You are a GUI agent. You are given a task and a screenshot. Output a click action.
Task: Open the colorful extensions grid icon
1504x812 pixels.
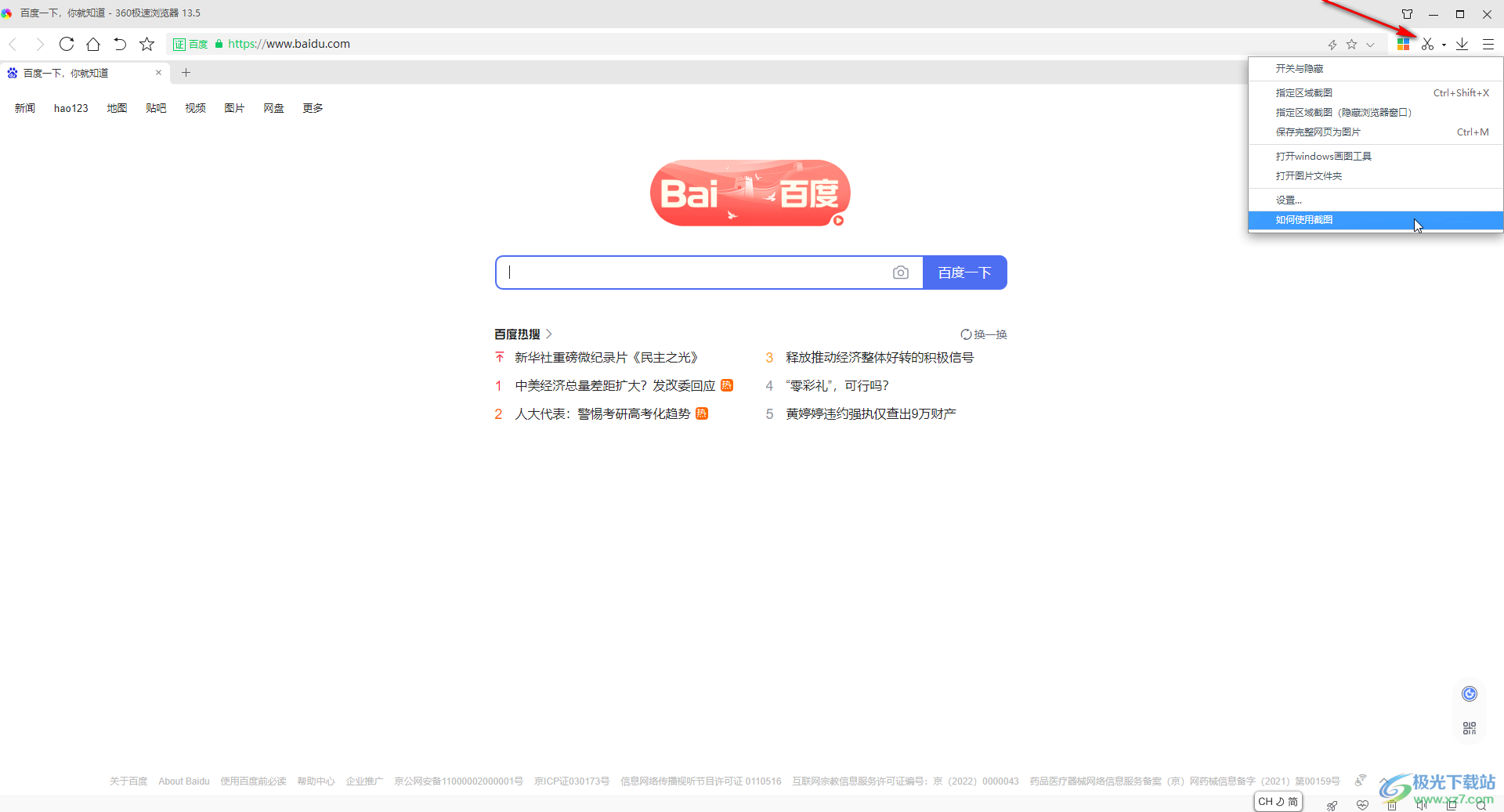(x=1403, y=44)
